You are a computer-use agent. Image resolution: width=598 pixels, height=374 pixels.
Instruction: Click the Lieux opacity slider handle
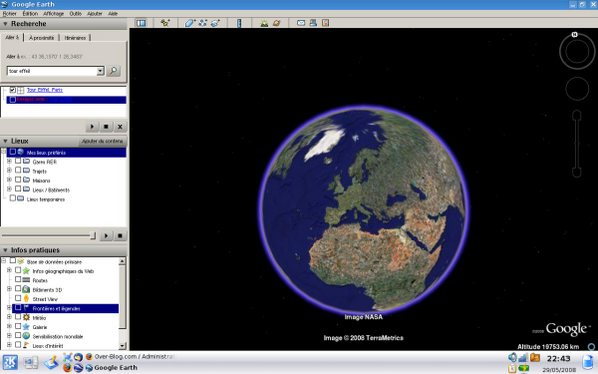(93, 236)
